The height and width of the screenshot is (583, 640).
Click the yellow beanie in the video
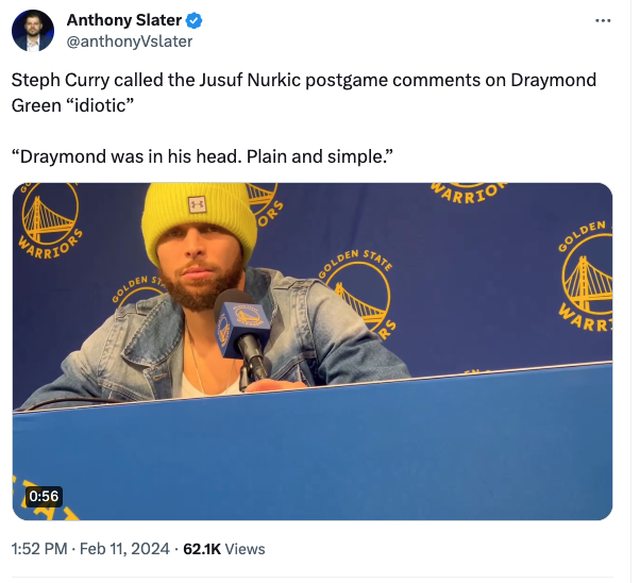pyautogui.click(x=198, y=220)
